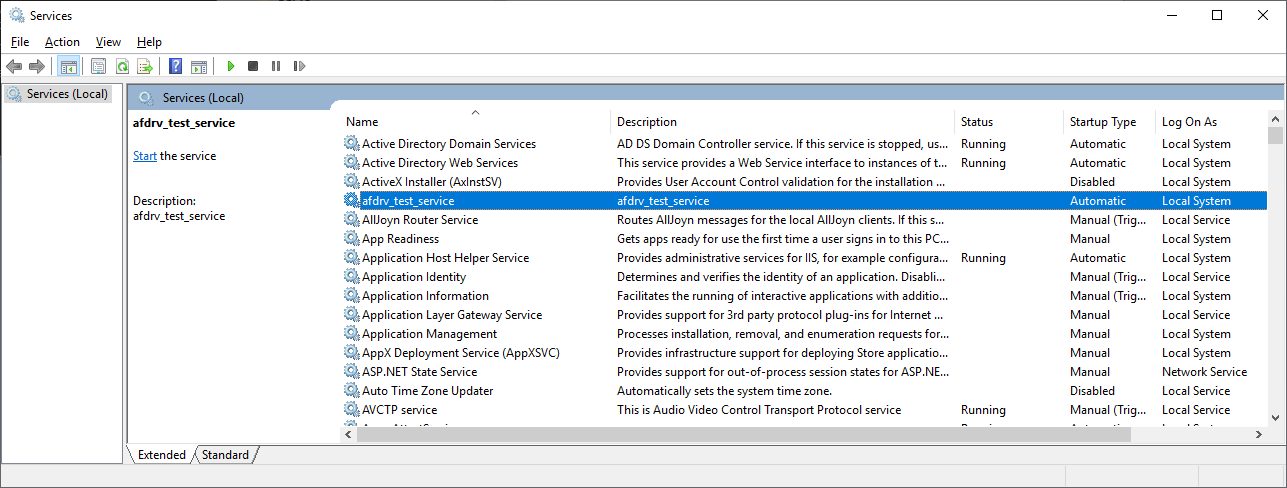1287x488 pixels.
Task: Sort by the Startup Type column header
Action: [1110, 122]
